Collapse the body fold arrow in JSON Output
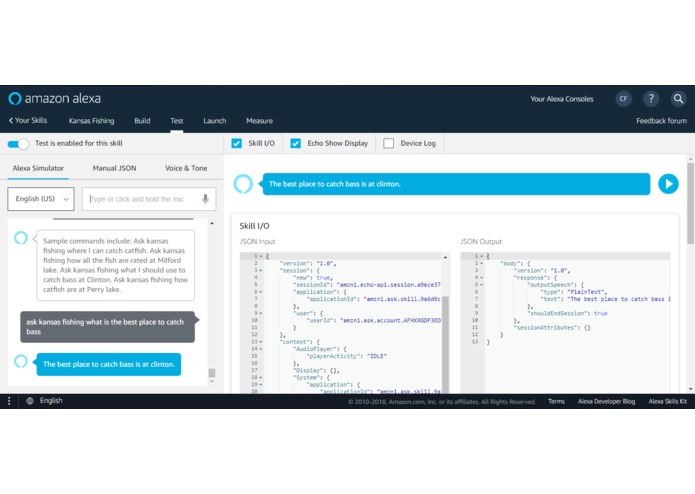Viewport: 695px width, 494px height. tap(481, 263)
